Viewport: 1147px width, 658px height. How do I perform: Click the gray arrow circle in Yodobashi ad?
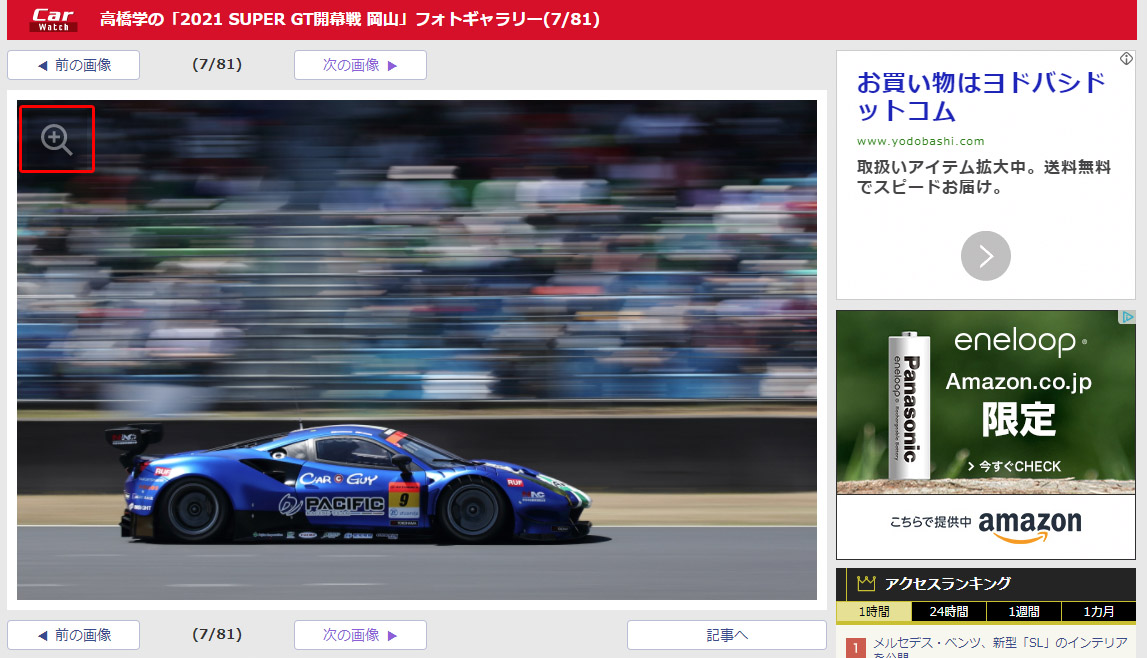tap(985, 256)
